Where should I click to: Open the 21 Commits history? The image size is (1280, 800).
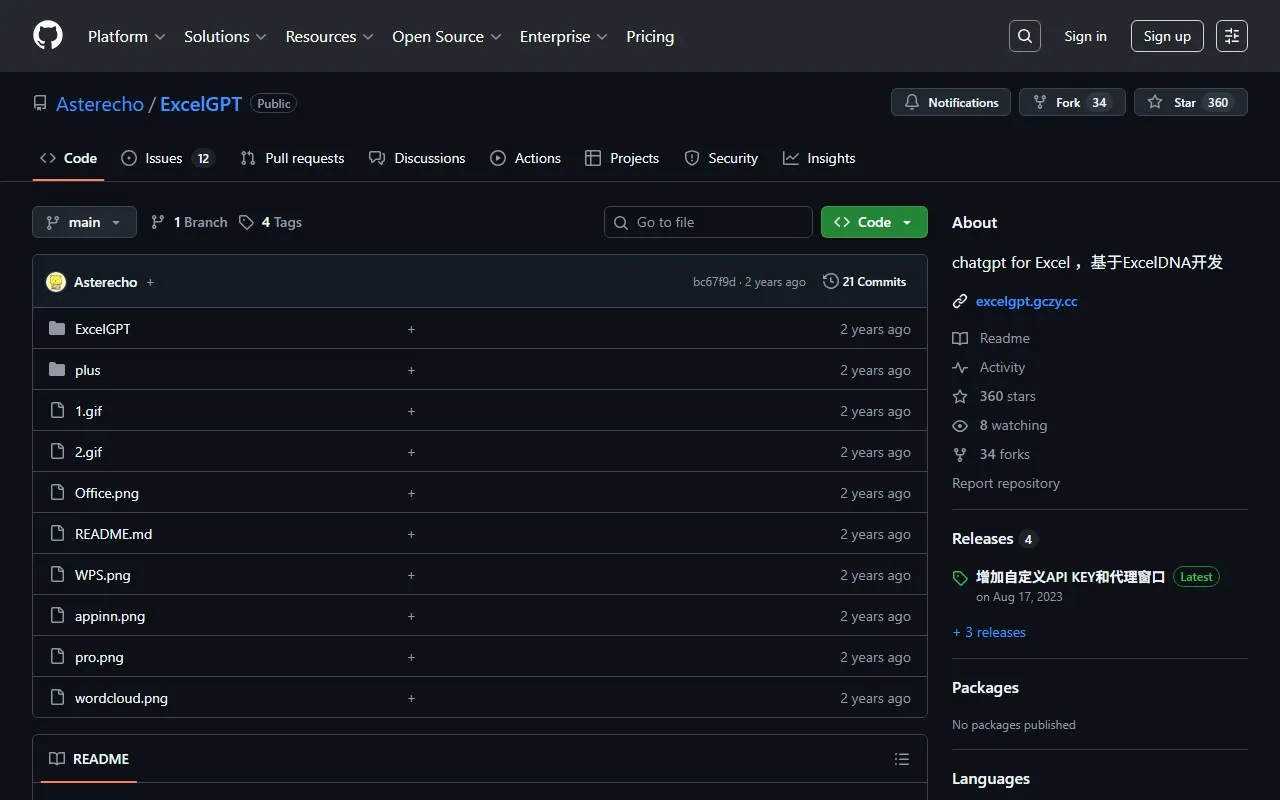(864, 282)
